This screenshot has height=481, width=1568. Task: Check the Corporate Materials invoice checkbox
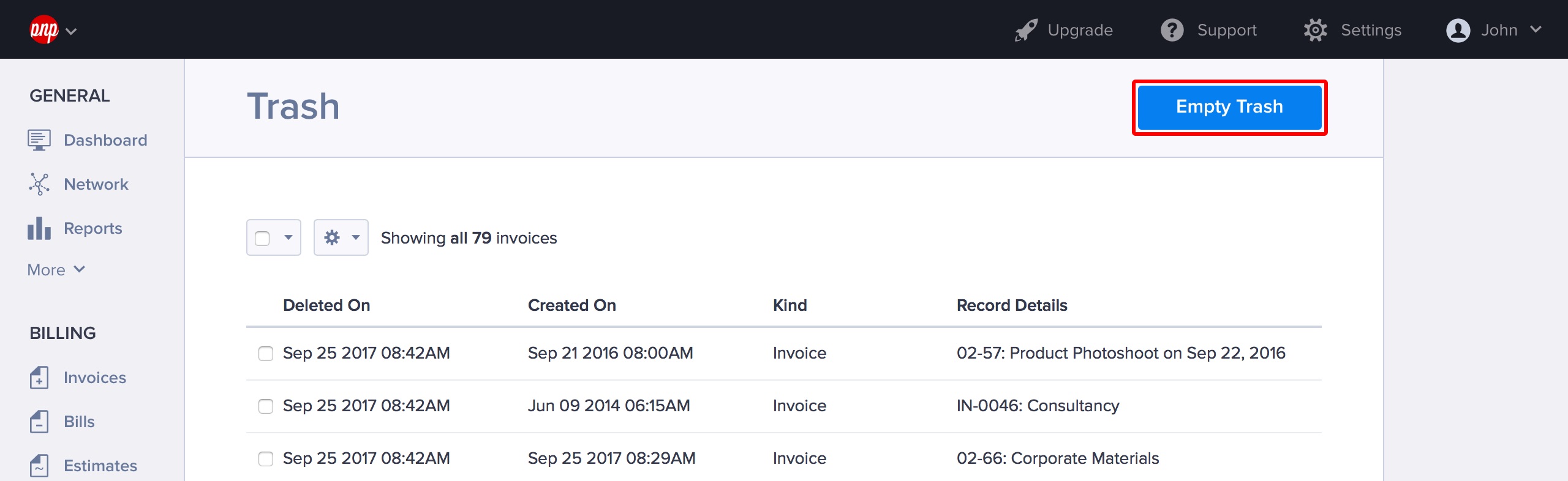pos(266,459)
